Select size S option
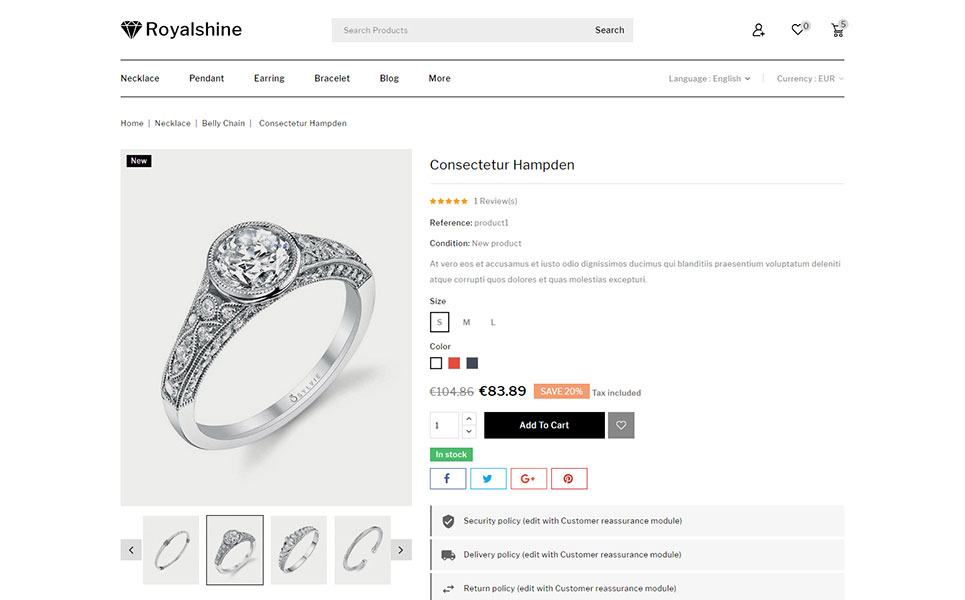This screenshot has height=600, width=965. (x=439, y=322)
